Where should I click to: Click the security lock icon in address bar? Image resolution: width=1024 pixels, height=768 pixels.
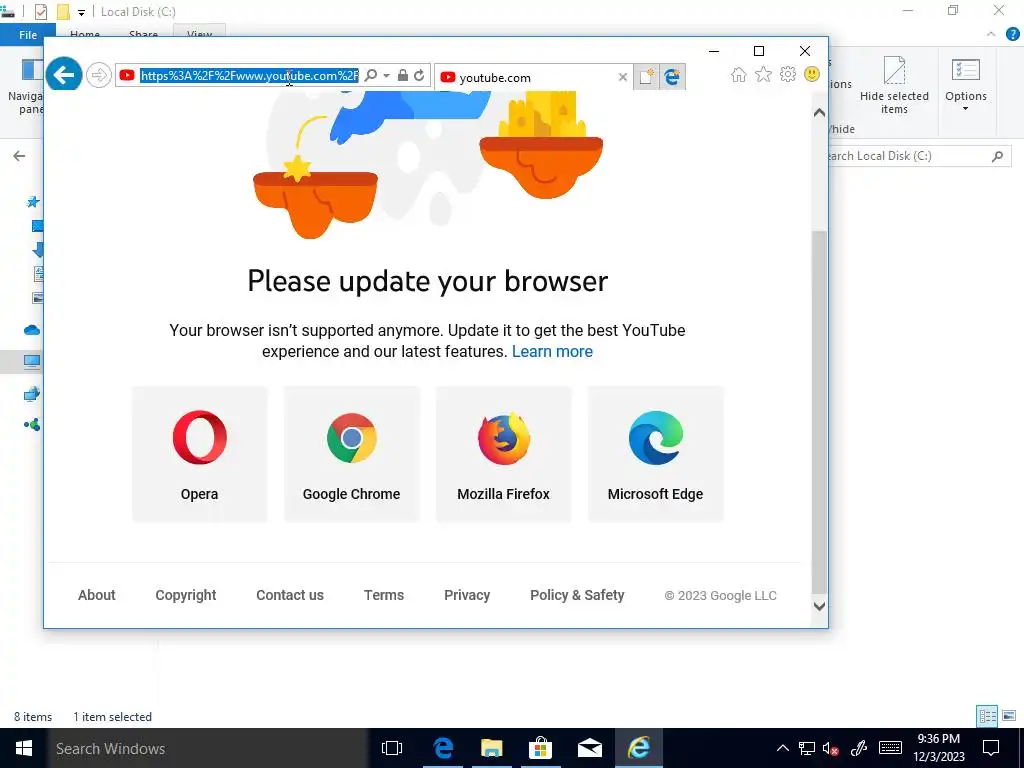click(403, 76)
